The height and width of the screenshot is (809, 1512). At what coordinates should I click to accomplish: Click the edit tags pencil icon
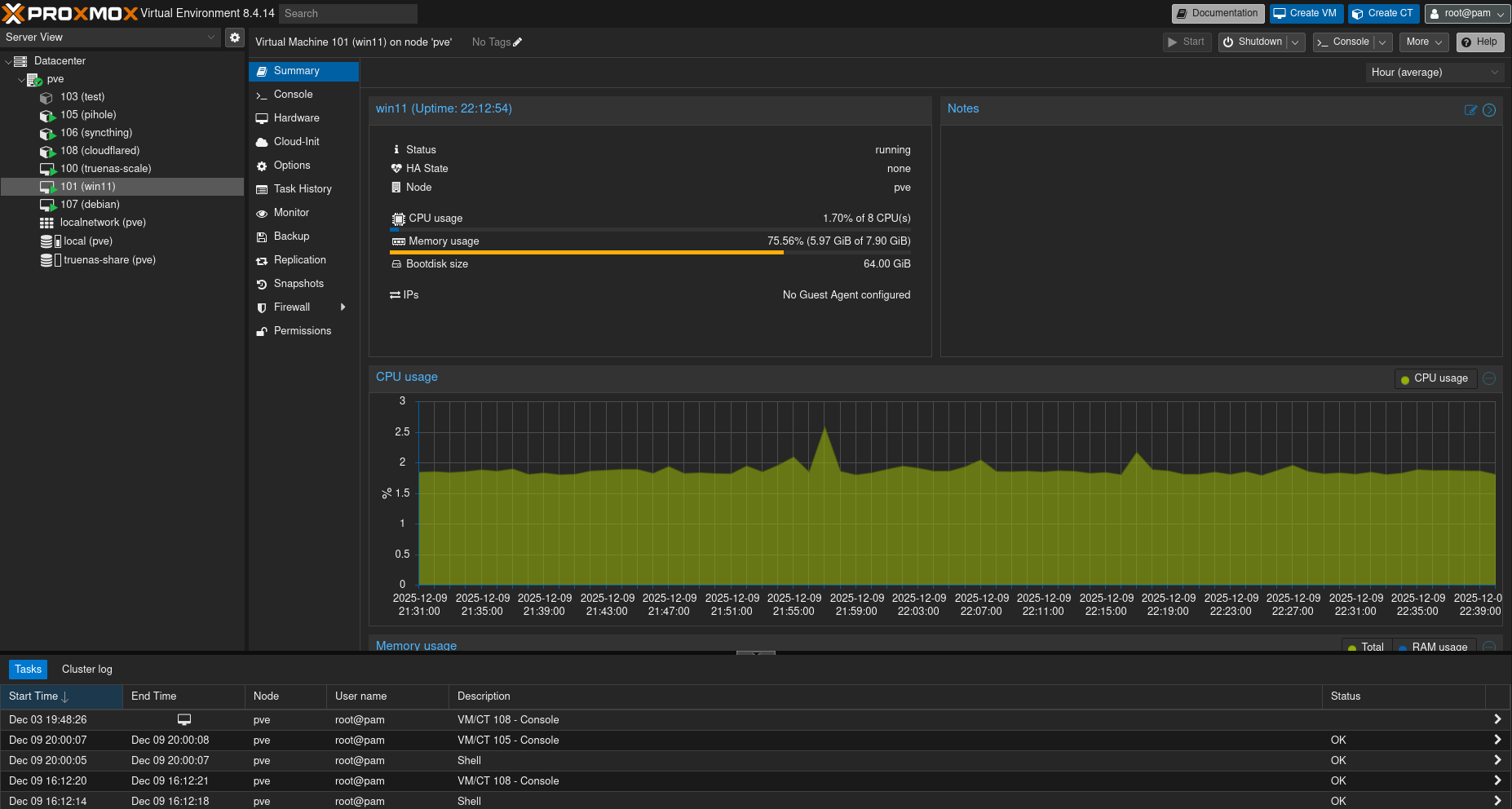517,42
